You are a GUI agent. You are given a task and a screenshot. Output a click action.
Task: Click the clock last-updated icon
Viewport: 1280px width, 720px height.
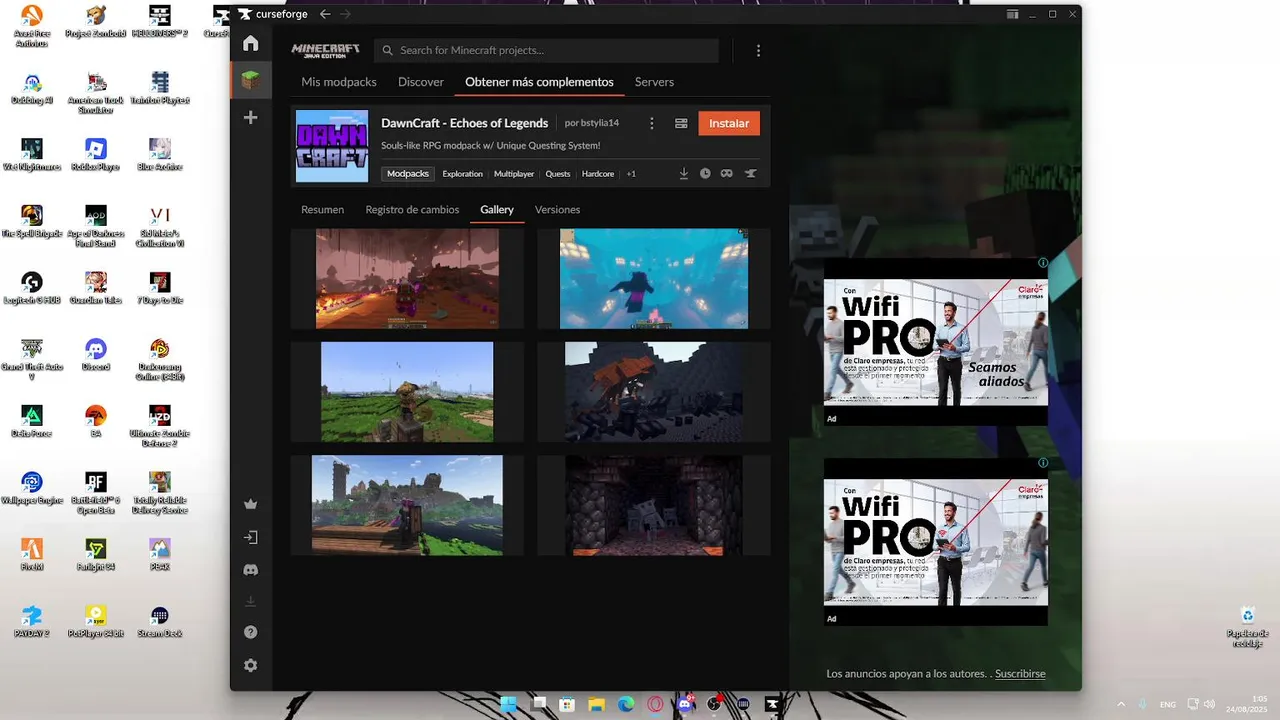pos(705,173)
